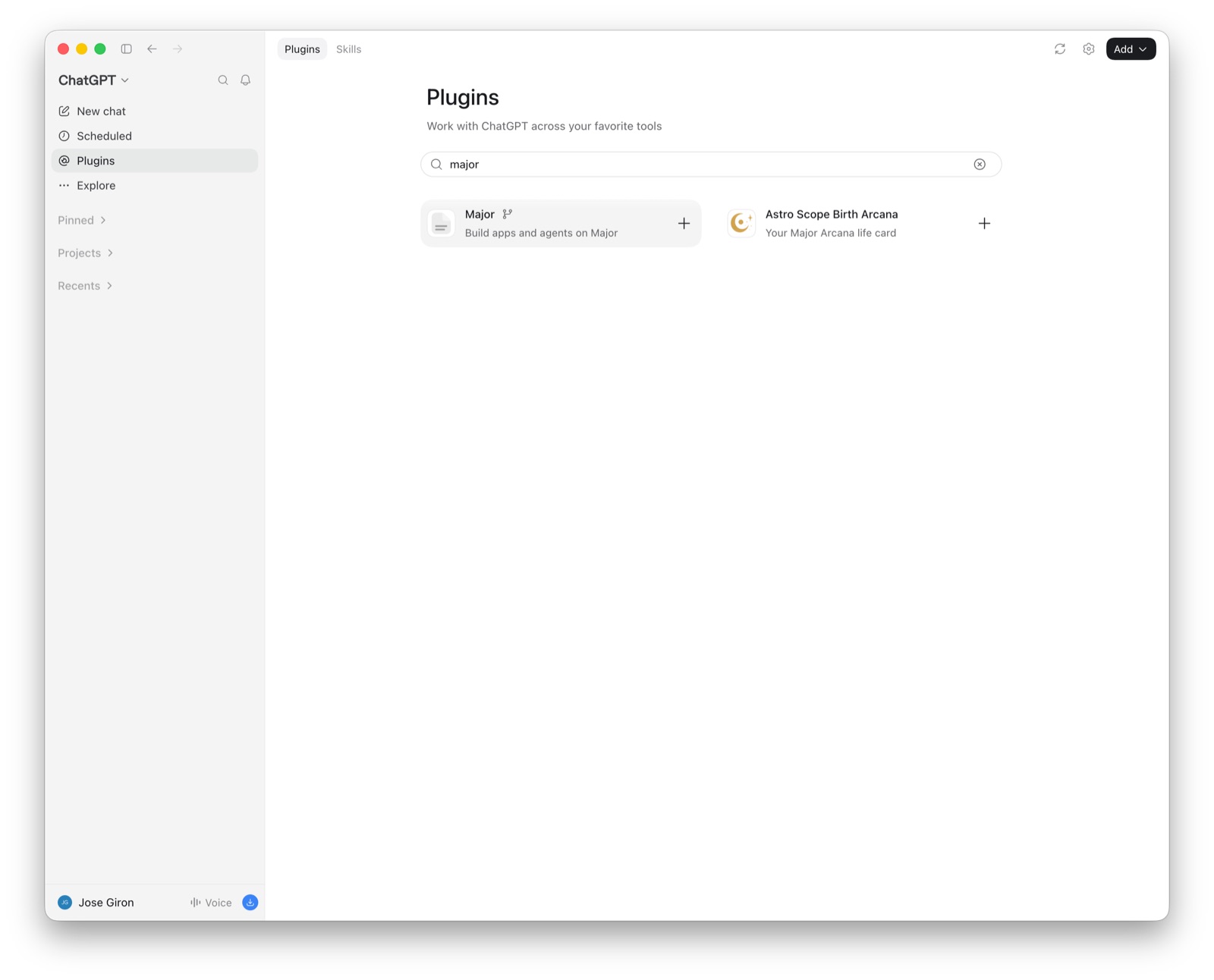Expand the Projects section
The image size is (1214, 980).
coord(85,253)
